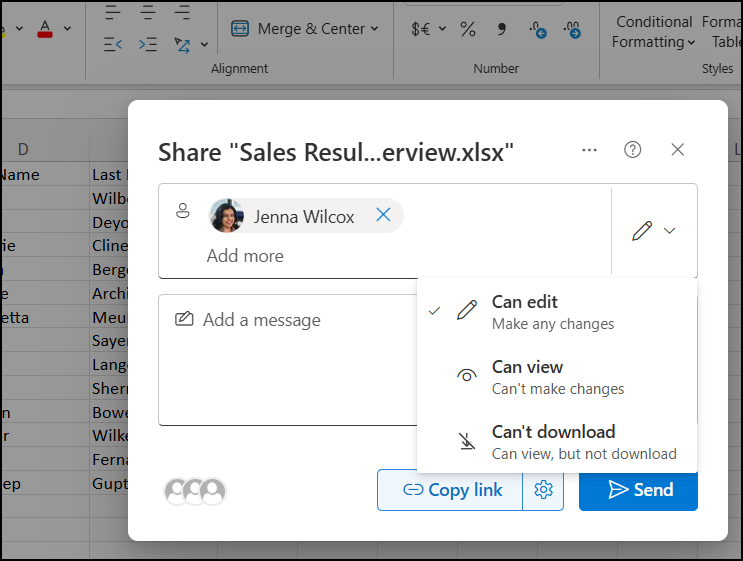Screen dimensions: 743x561
Task: Click the Merge & Center icon
Action: (240, 28)
